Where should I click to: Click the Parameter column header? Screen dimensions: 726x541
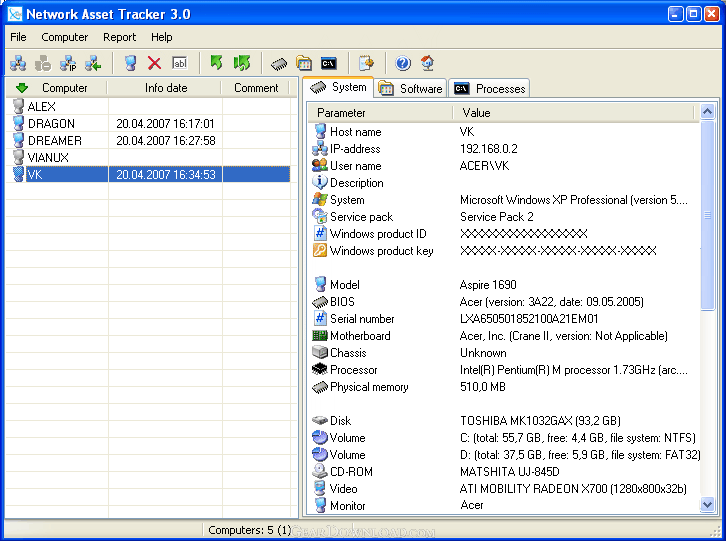point(380,113)
